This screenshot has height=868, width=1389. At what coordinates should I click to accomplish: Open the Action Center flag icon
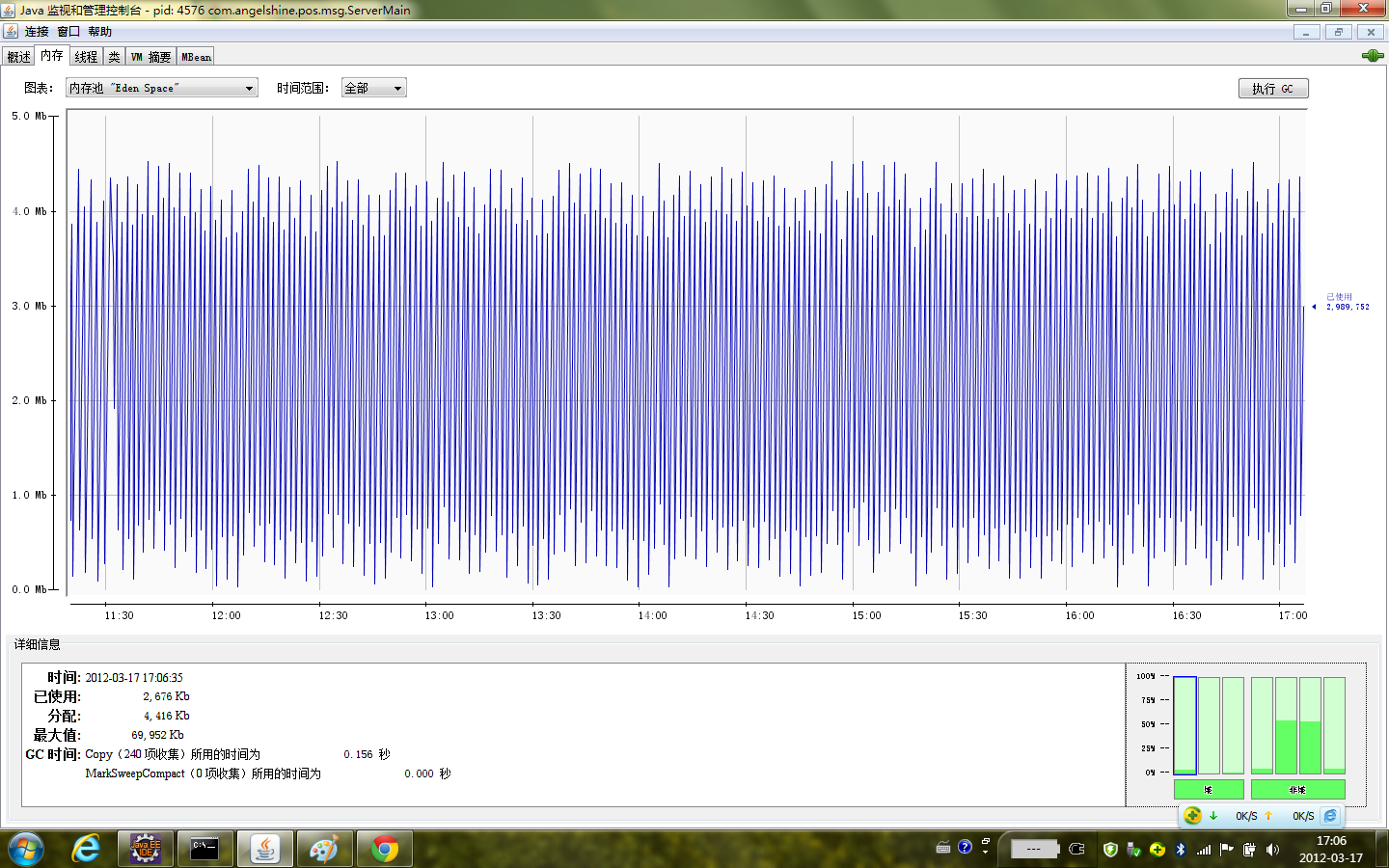tap(1226, 850)
